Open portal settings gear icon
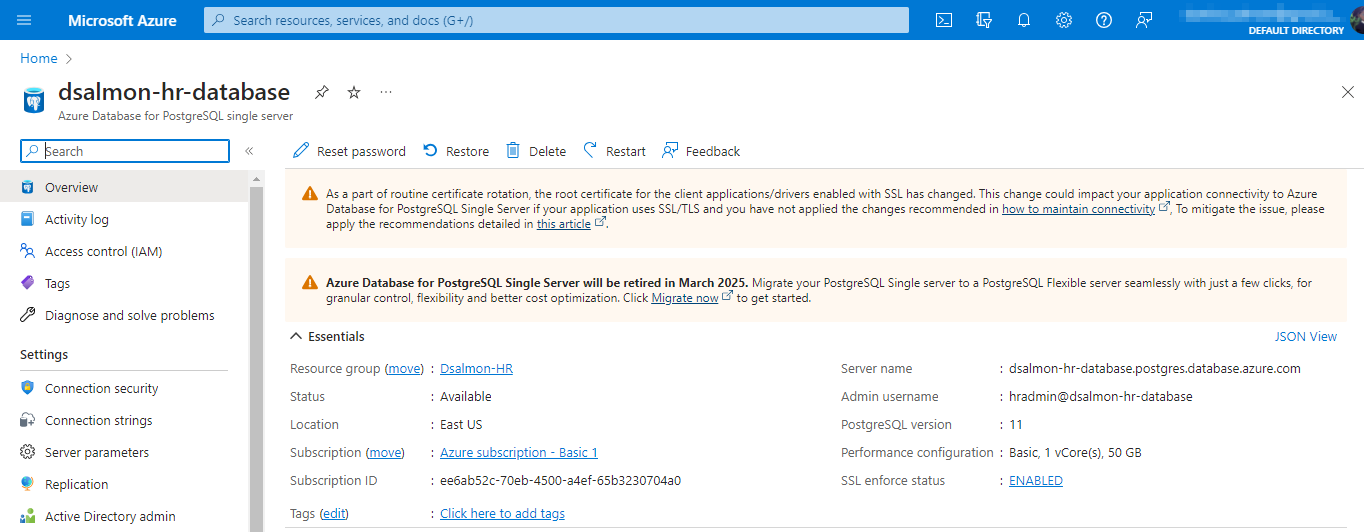 (x=1064, y=20)
